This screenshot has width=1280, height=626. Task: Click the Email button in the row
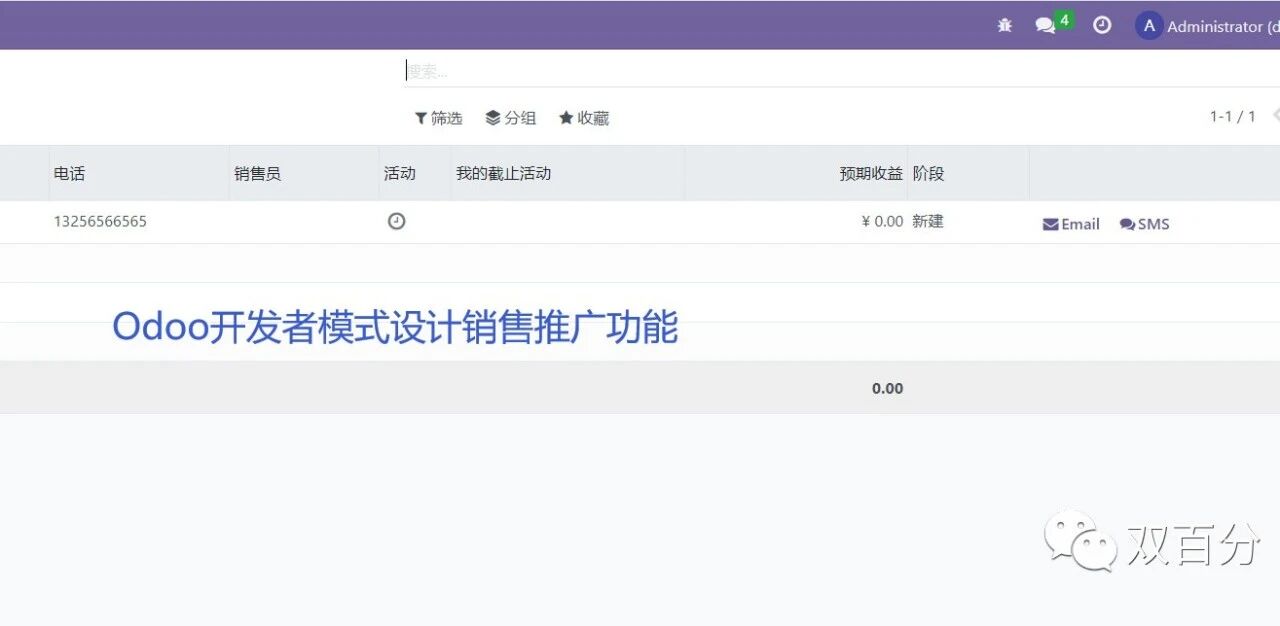tap(1071, 224)
